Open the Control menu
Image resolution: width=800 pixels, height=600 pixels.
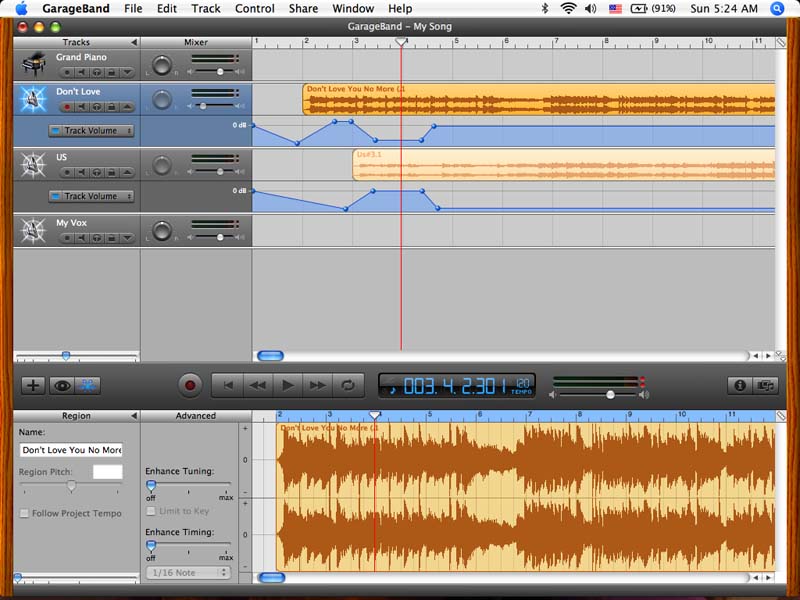pyautogui.click(x=255, y=8)
